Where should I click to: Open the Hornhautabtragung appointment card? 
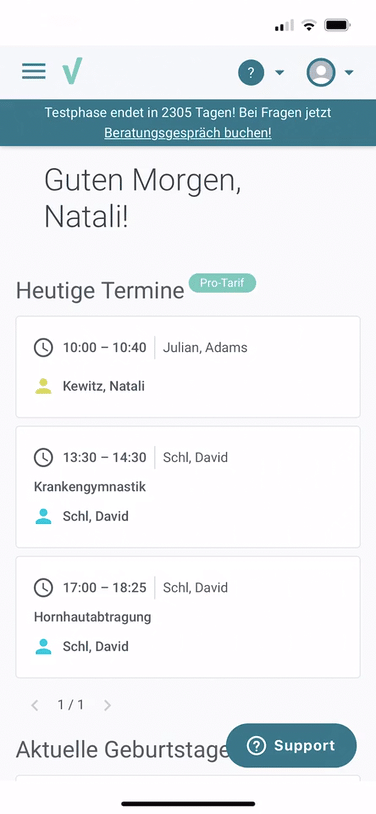pyautogui.click(x=188, y=617)
